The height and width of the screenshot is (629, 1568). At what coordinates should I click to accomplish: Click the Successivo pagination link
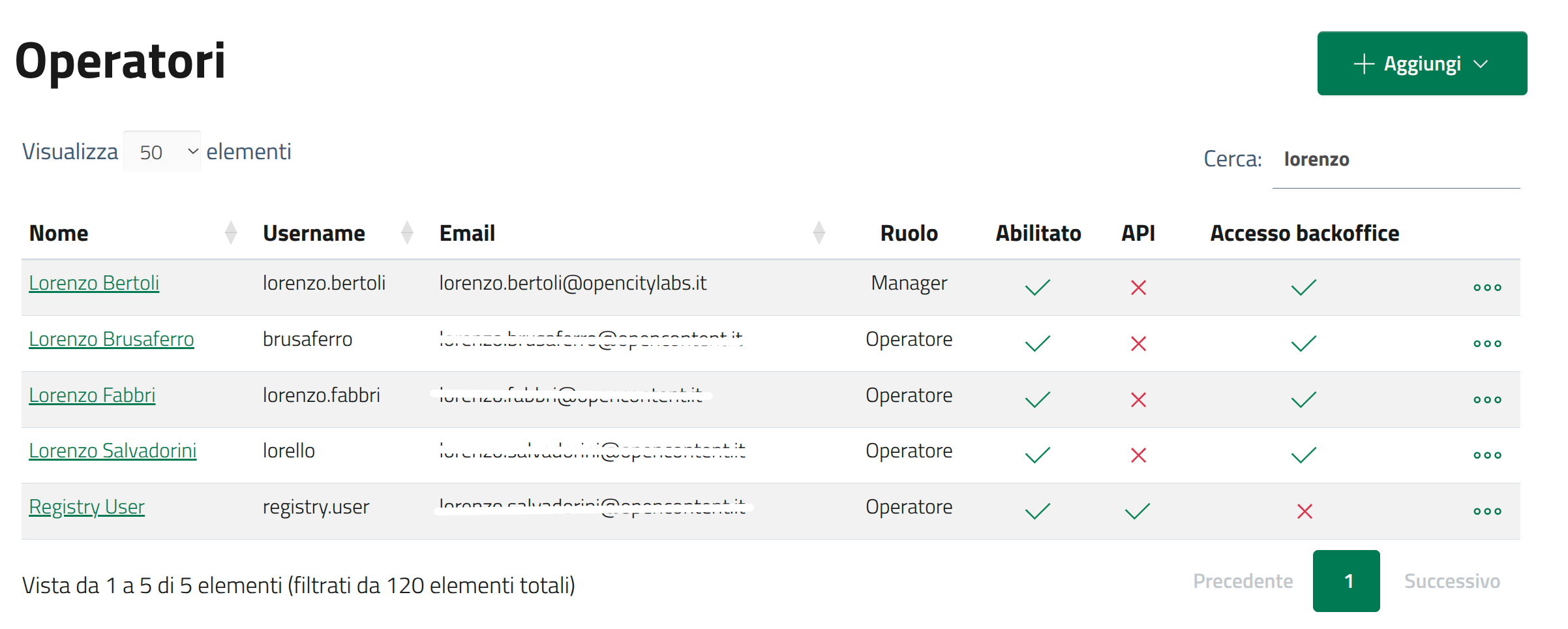tap(1451, 581)
